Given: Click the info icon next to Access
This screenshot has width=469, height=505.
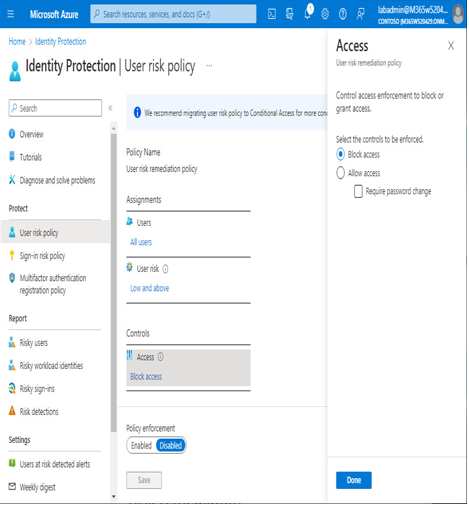Looking at the screenshot, I should pos(160,357).
